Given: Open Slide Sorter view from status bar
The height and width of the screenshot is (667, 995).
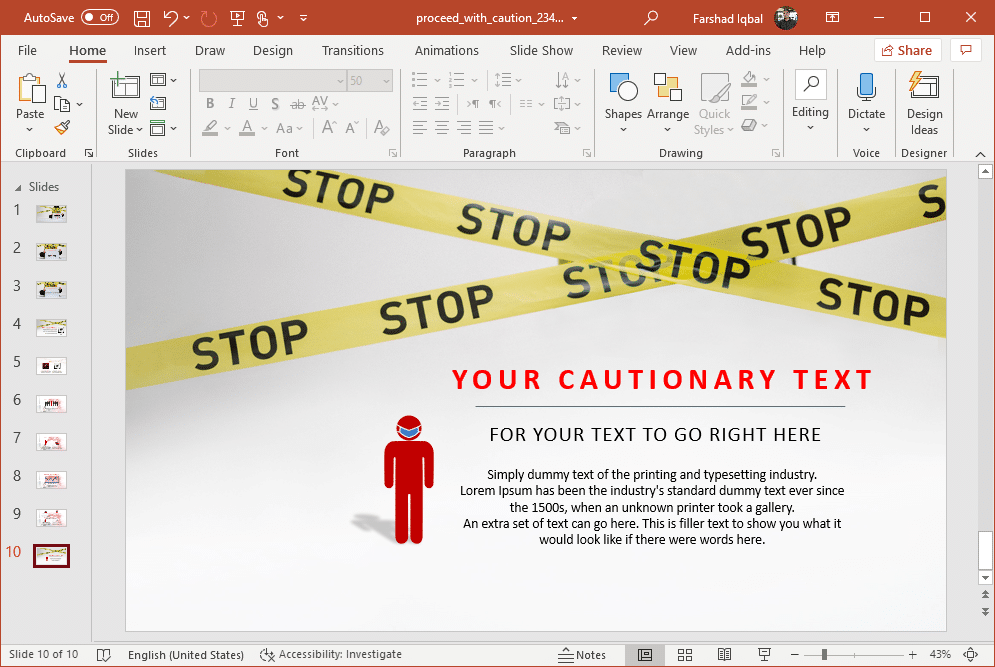Looking at the screenshot, I should tap(685, 655).
